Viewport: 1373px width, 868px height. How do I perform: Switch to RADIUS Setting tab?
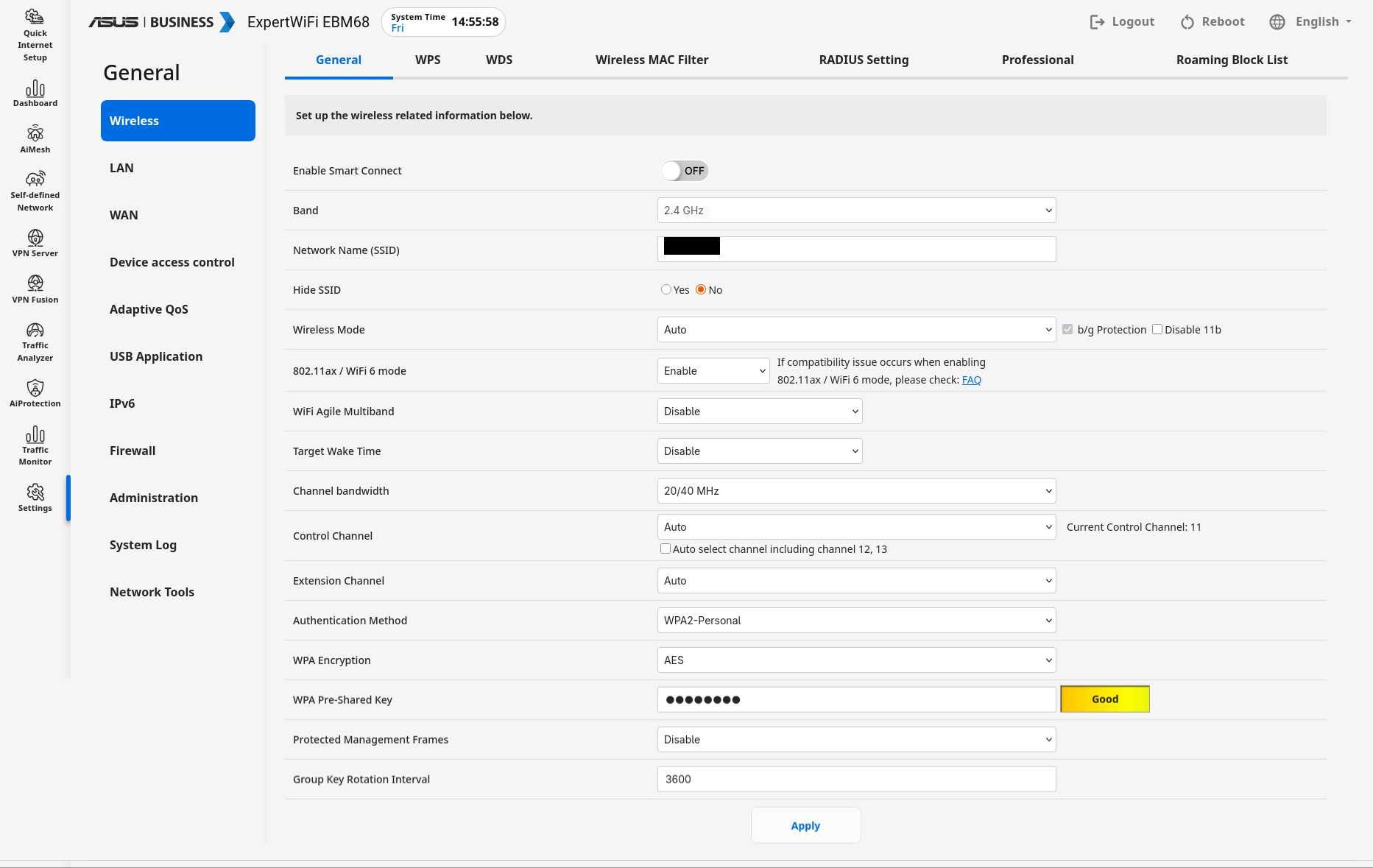coord(864,60)
